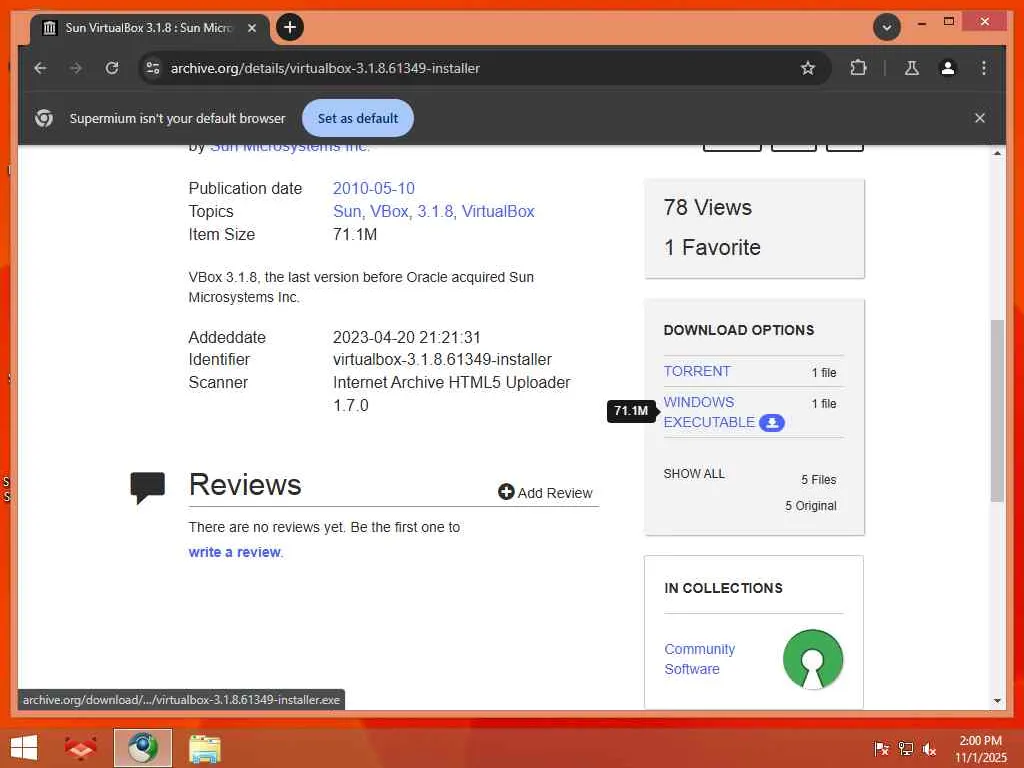Screen dimensions: 1024x768
Task: Dismiss the default browser infobar
Action: click(980, 118)
